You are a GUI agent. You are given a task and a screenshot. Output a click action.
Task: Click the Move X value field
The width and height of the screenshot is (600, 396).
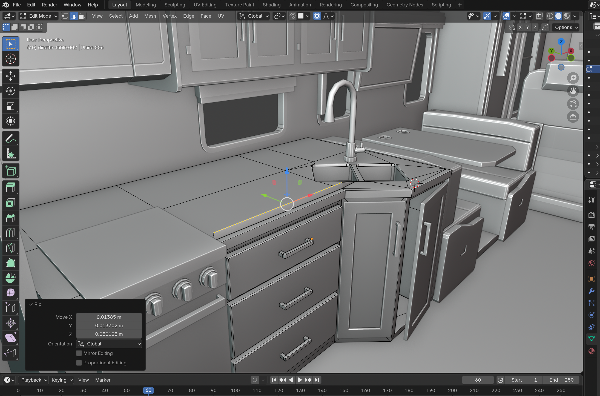pos(109,317)
